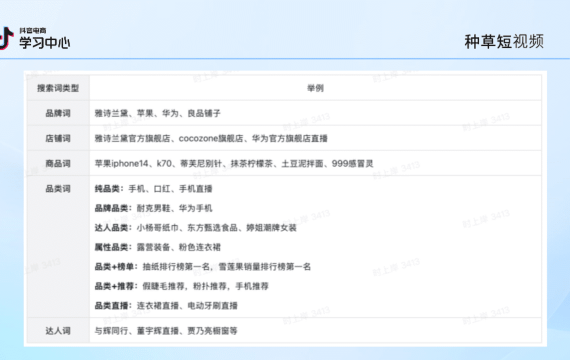Click the 商品词 row label
The image size is (570, 360).
click(x=58, y=163)
